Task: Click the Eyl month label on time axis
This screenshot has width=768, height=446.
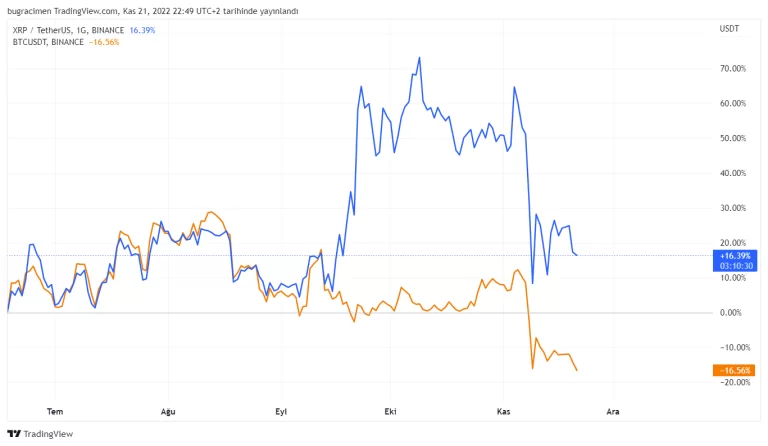Action: 280,411
